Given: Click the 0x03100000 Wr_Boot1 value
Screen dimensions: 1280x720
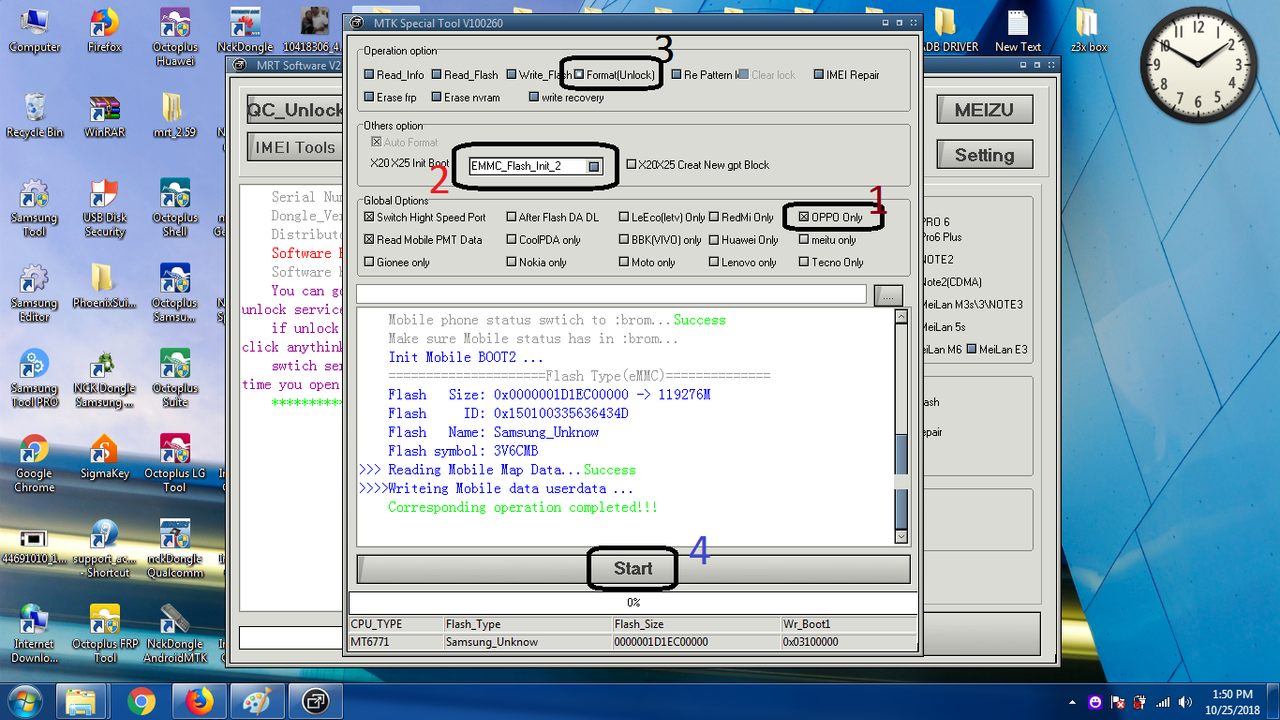Looking at the screenshot, I should (x=847, y=642).
